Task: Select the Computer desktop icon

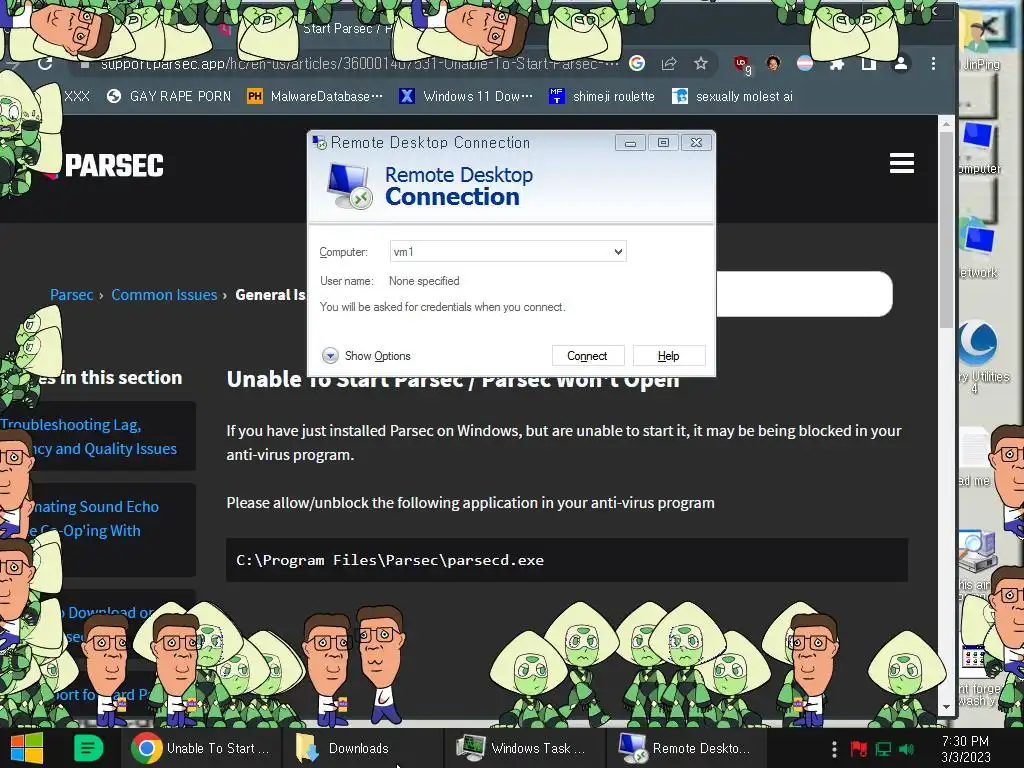Action: point(980,148)
